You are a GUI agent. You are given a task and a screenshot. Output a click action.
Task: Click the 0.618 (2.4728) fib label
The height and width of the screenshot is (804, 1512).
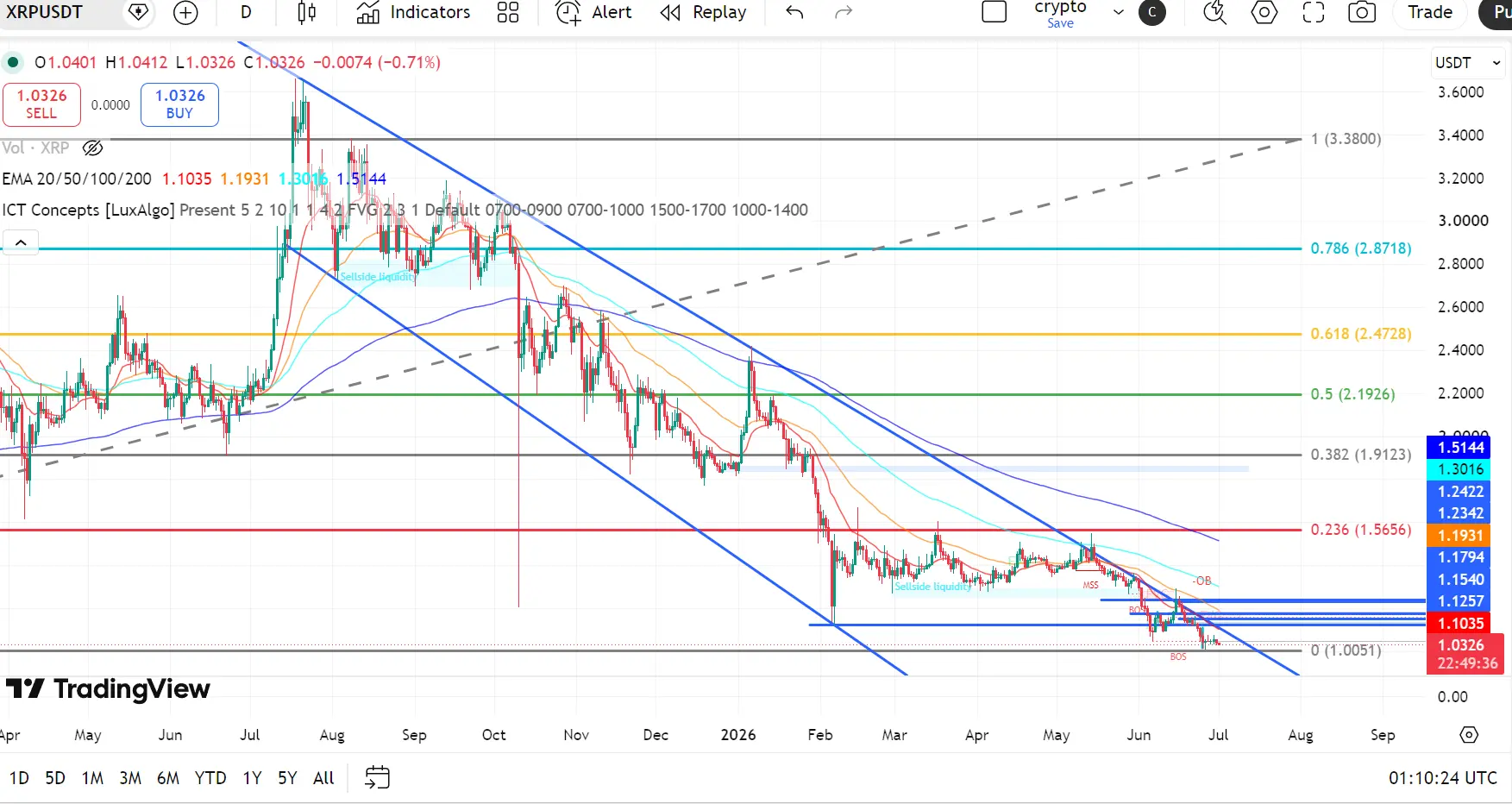[x=1361, y=334]
